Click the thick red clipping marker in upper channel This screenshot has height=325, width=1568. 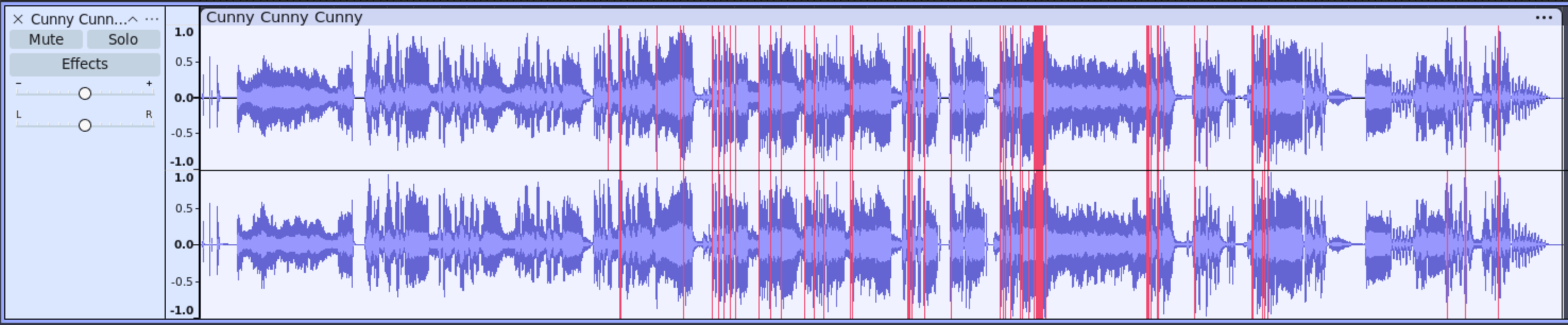1038,97
